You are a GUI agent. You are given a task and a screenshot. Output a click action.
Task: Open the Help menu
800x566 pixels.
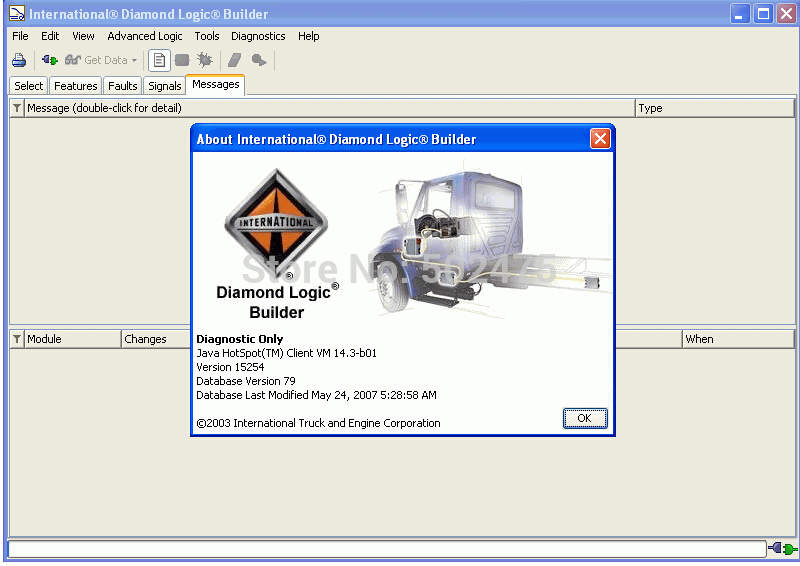(309, 36)
